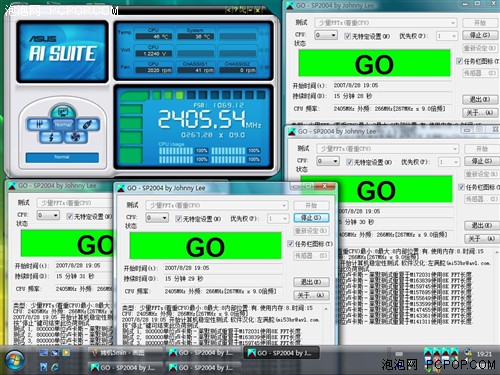Screen dimensions: 500x375
Task: Click the monitor icon in AI Suite
Action: point(62,111)
